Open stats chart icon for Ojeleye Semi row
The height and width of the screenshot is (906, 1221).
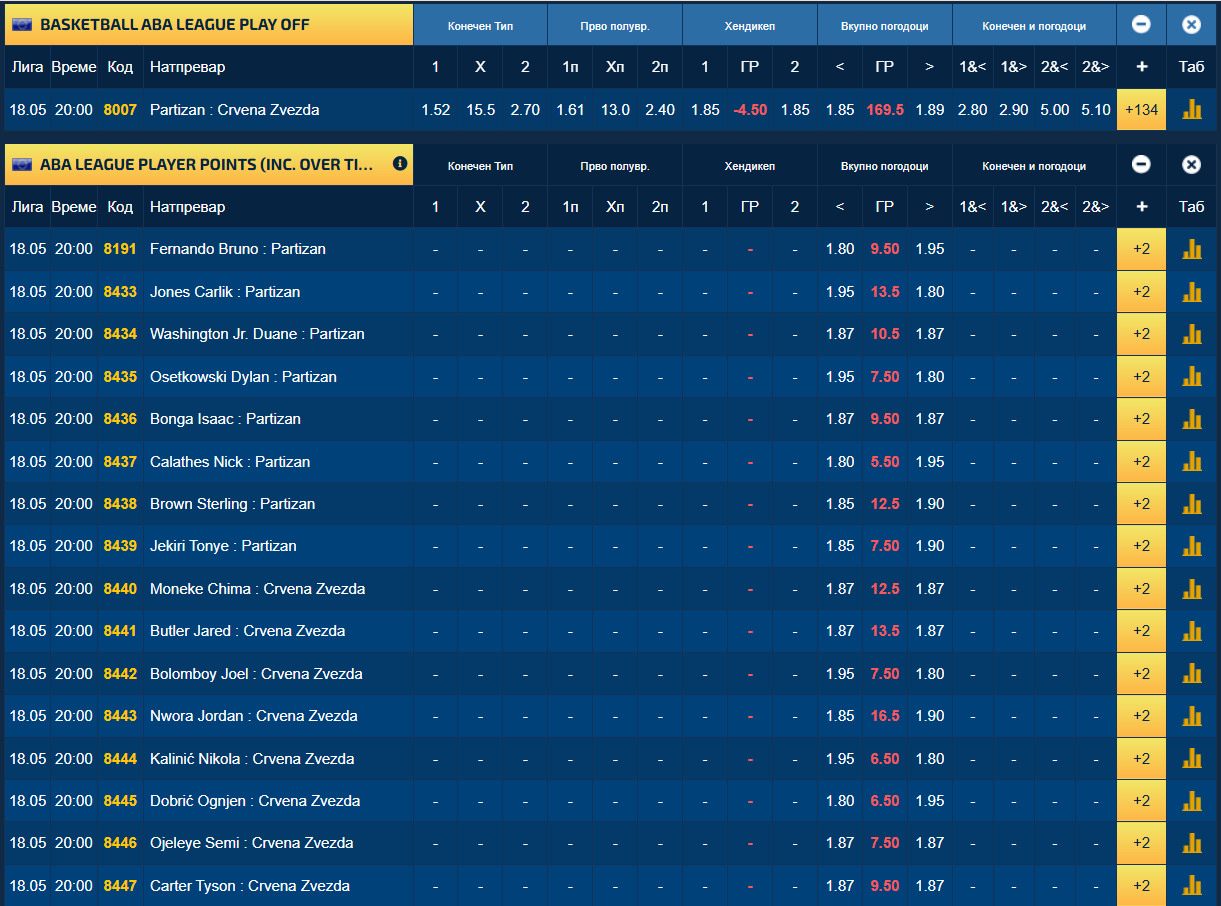[1192, 843]
